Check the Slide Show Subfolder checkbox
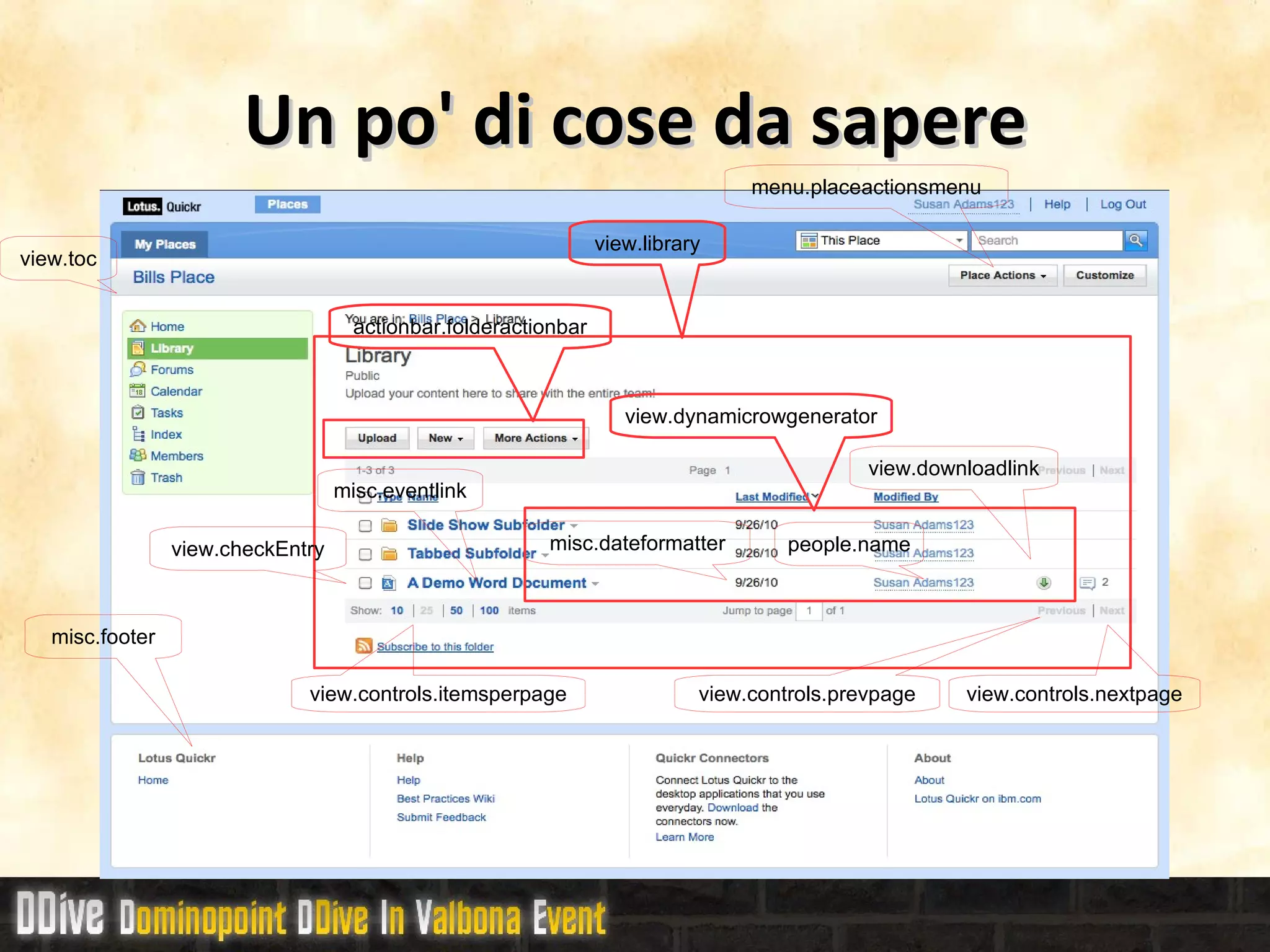The width and height of the screenshot is (1270, 952). pos(365,526)
